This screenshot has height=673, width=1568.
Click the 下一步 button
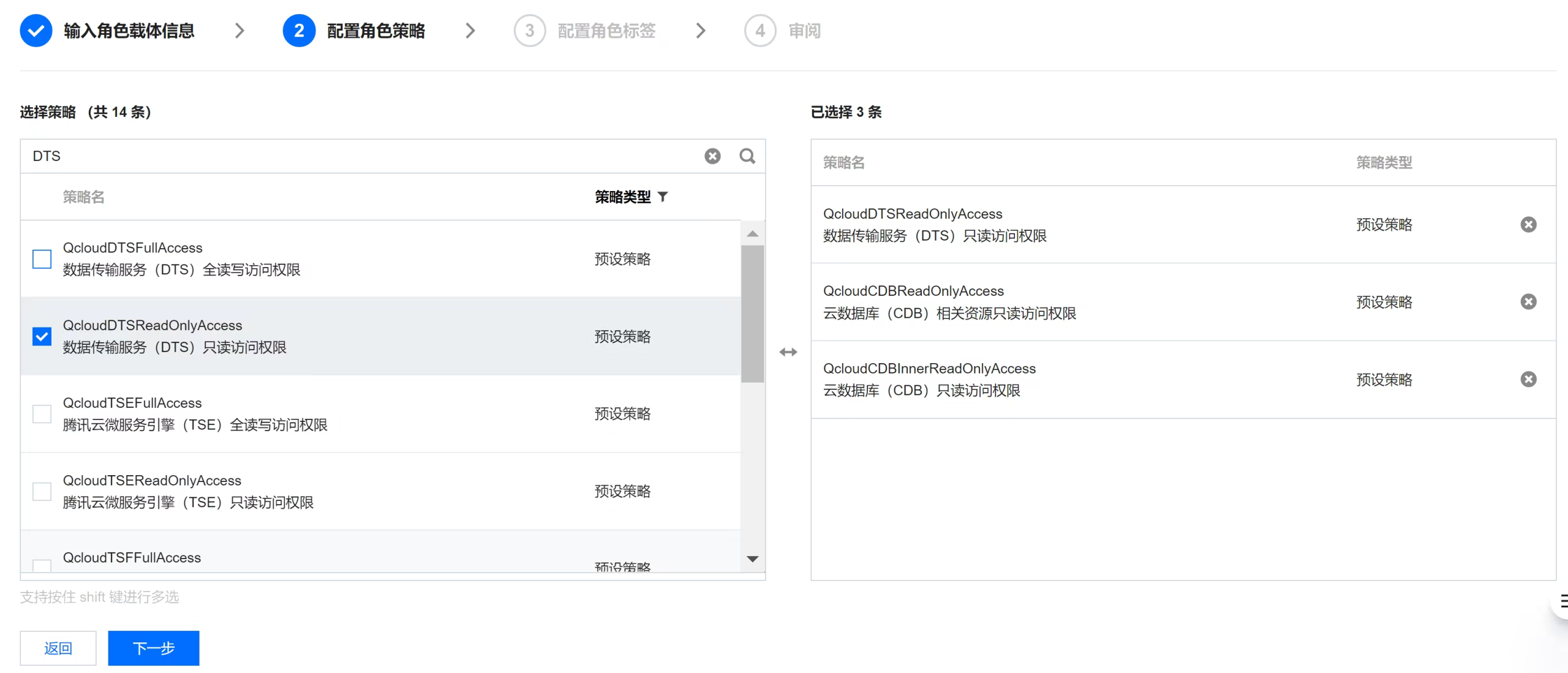coord(154,648)
